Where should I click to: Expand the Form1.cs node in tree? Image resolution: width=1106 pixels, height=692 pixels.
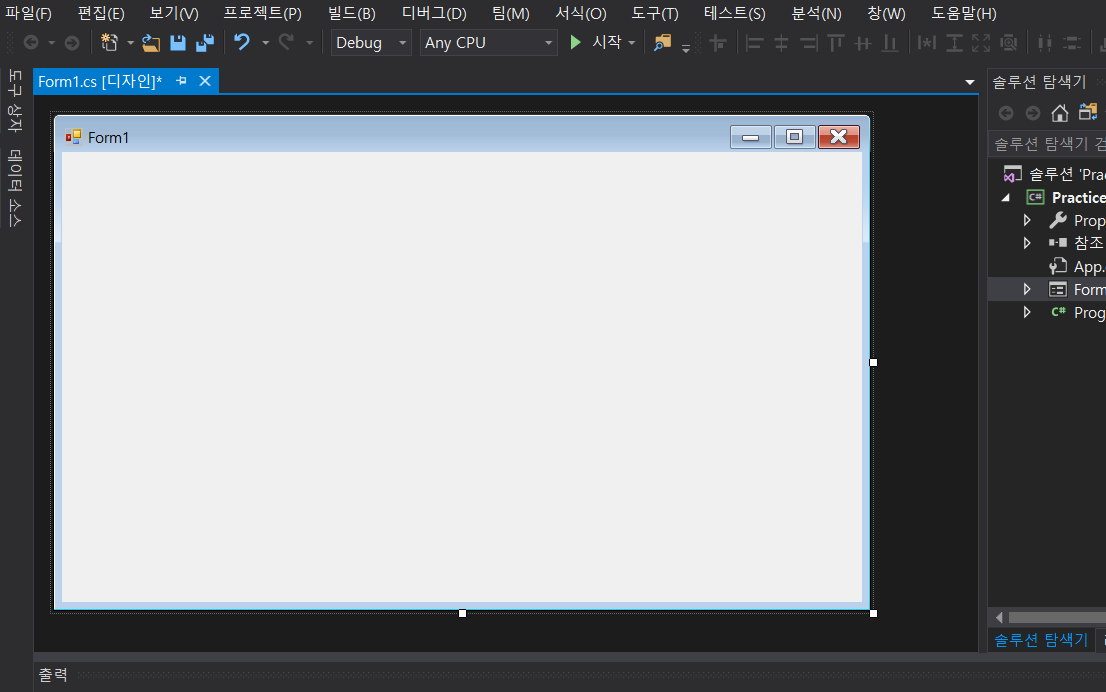1027,289
